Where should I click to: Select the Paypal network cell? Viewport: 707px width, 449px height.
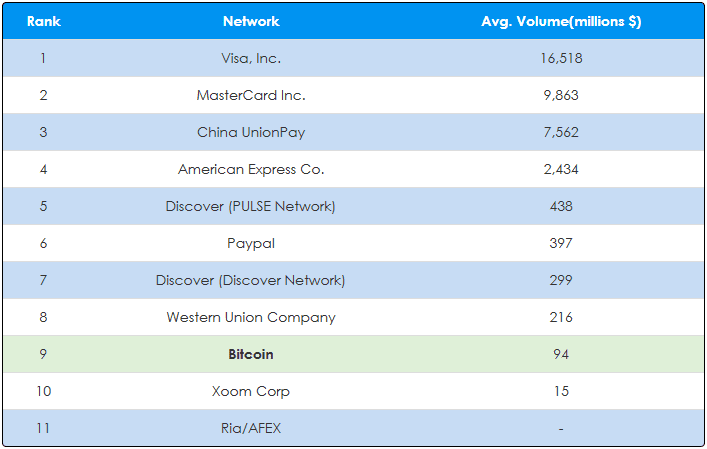251,243
